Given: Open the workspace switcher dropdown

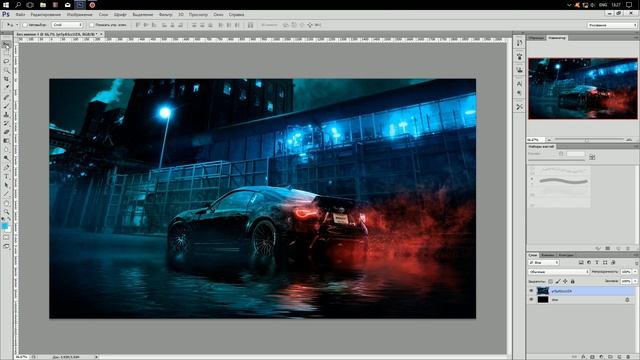Looking at the screenshot, I should point(612,25).
